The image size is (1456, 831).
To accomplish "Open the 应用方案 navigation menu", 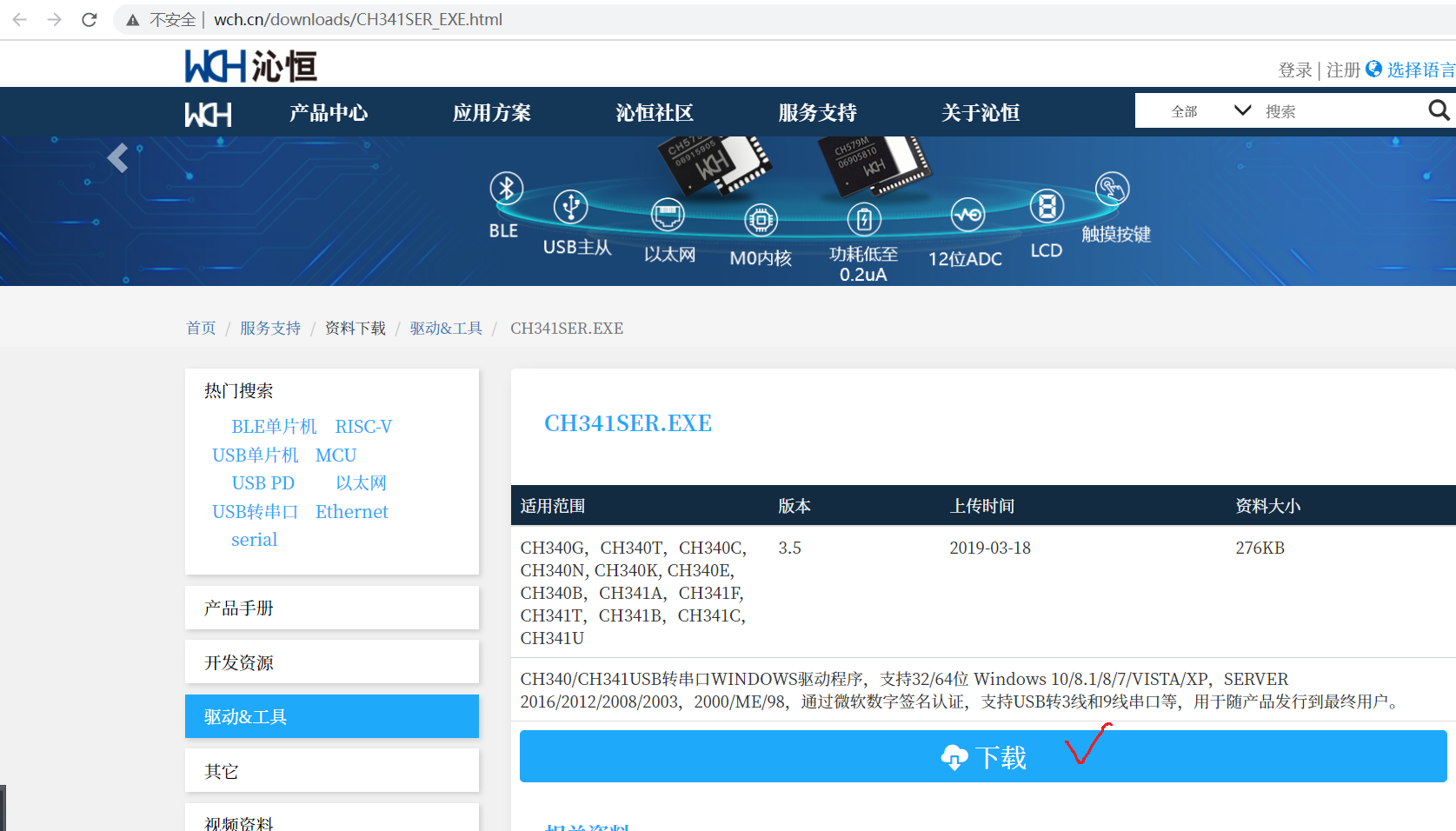I will tap(491, 112).
